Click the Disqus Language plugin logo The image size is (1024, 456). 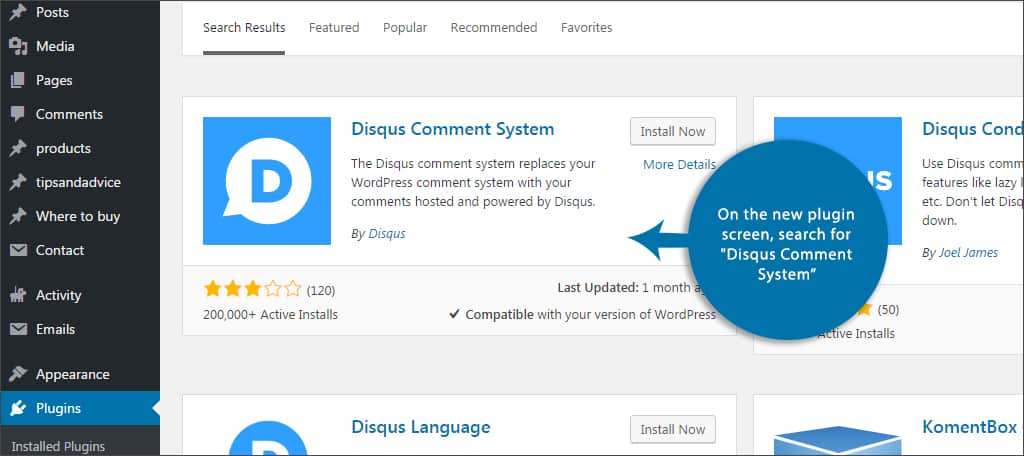(266, 436)
